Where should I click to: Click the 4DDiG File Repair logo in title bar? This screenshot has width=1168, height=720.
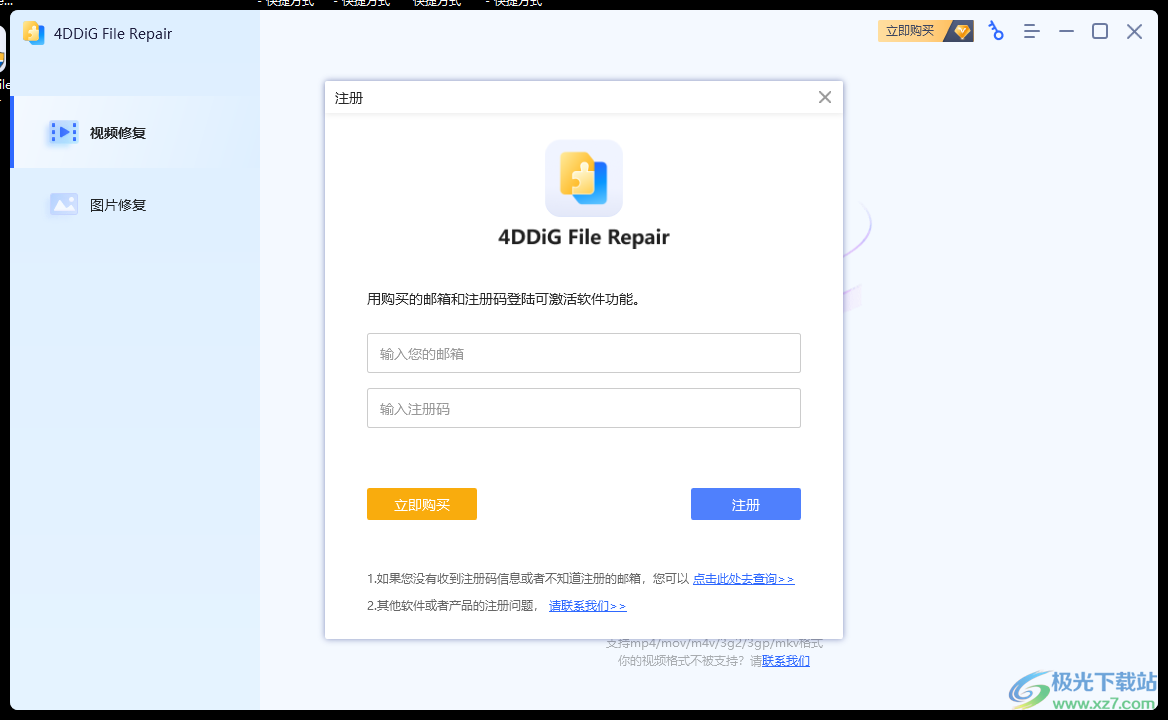34,34
